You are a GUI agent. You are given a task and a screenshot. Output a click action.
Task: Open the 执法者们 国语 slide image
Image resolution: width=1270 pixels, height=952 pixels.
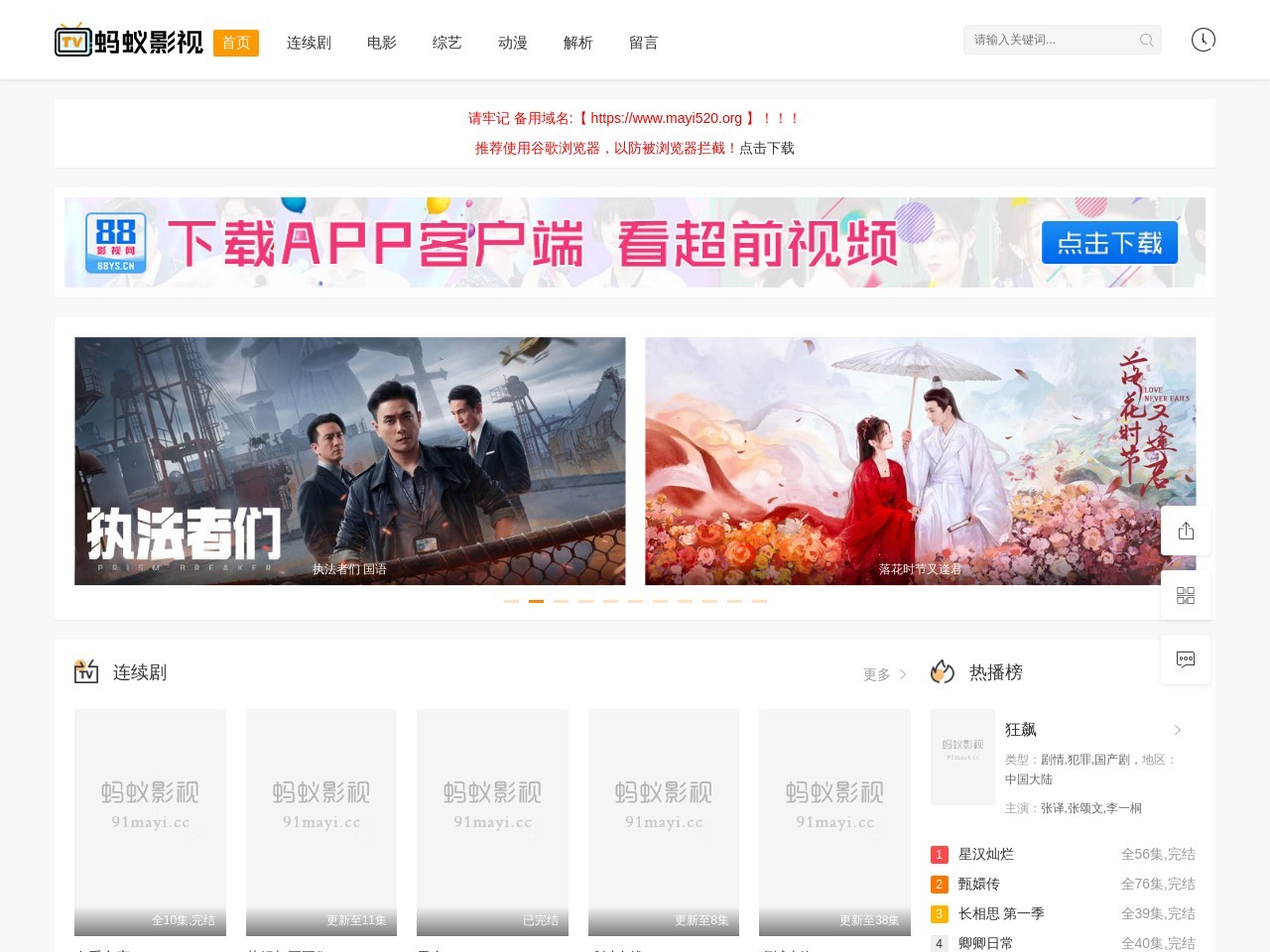point(350,461)
